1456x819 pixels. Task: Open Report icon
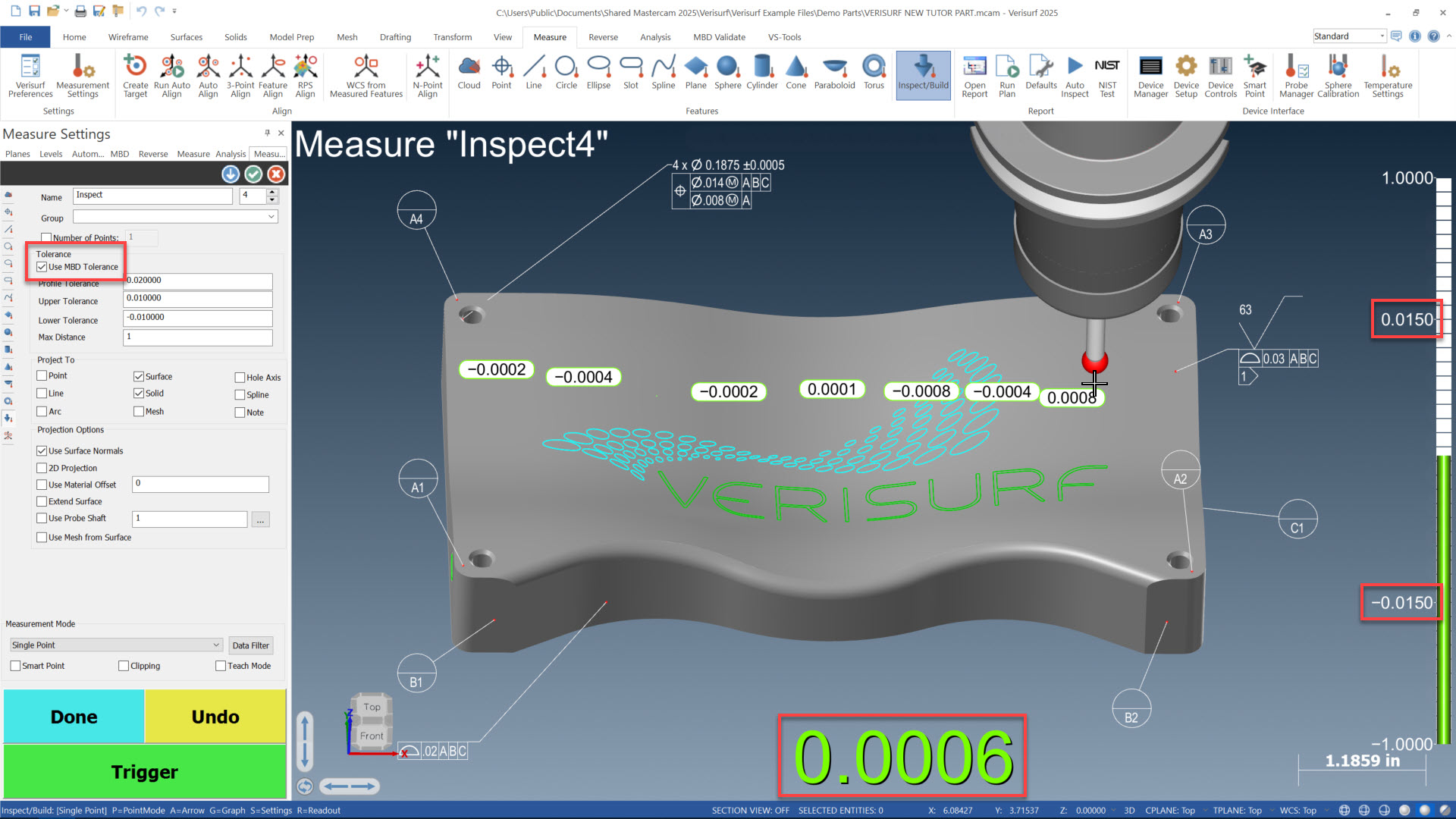975,76
